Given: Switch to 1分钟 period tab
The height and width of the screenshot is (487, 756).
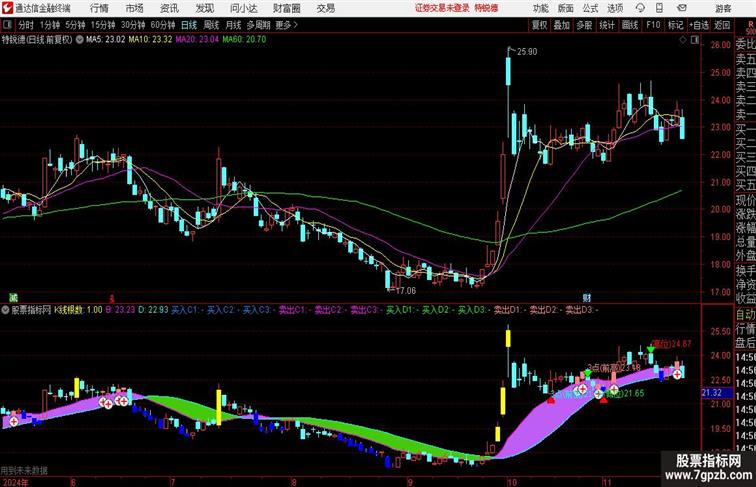Looking at the screenshot, I should click(x=50, y=25).
